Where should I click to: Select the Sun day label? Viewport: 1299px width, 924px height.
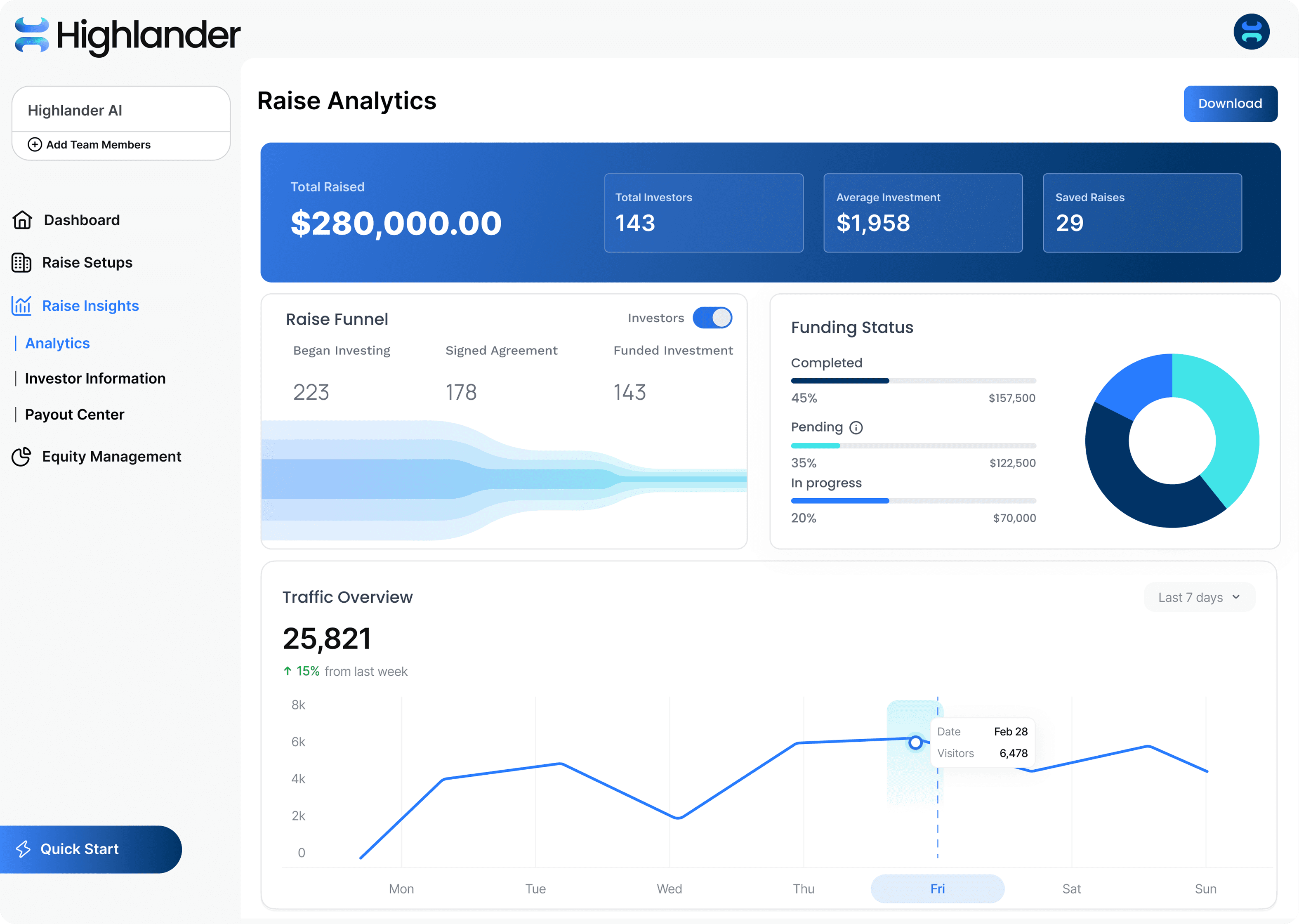click(1206, 889)
